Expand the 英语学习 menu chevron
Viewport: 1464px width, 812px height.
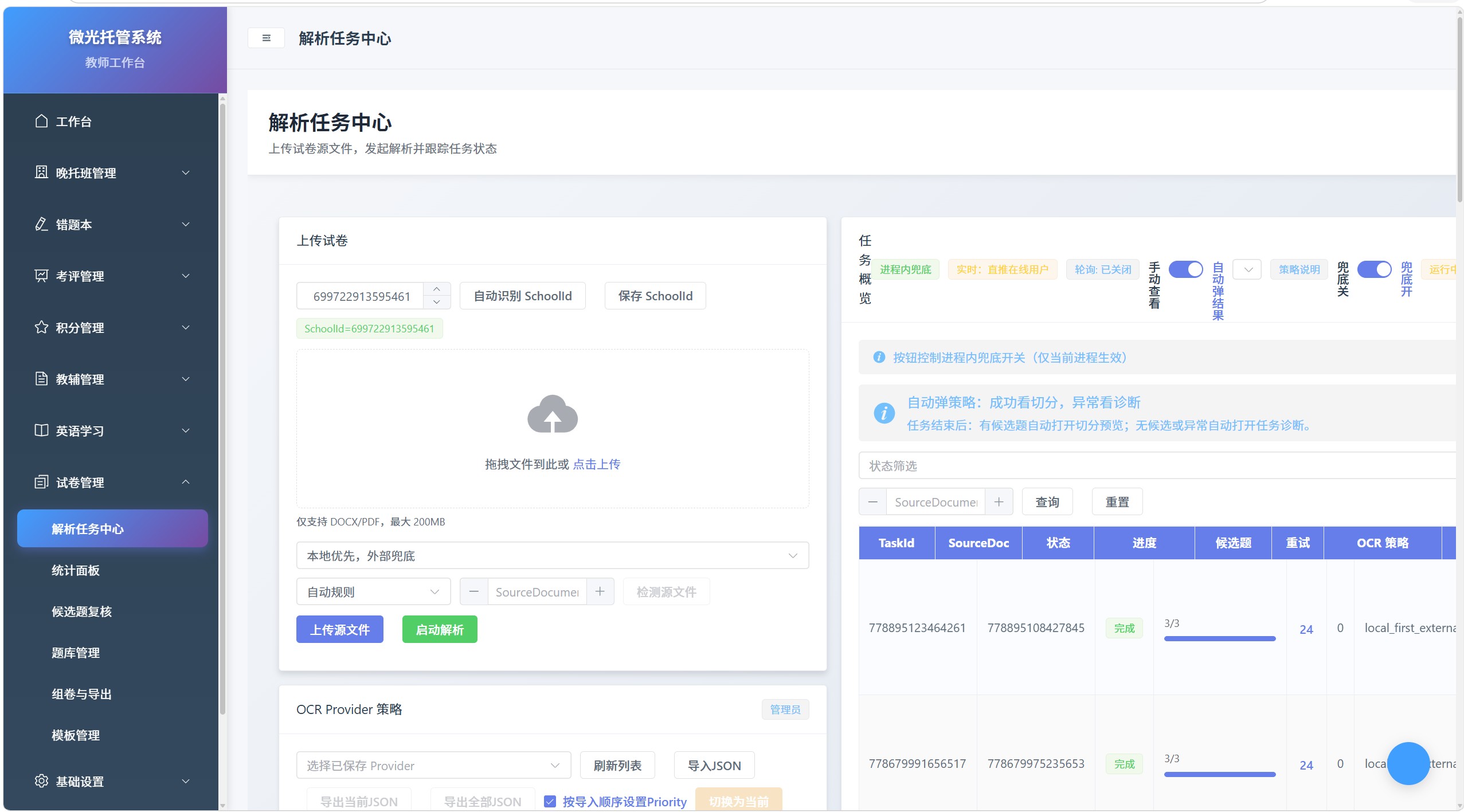click(x=186, y=430)
